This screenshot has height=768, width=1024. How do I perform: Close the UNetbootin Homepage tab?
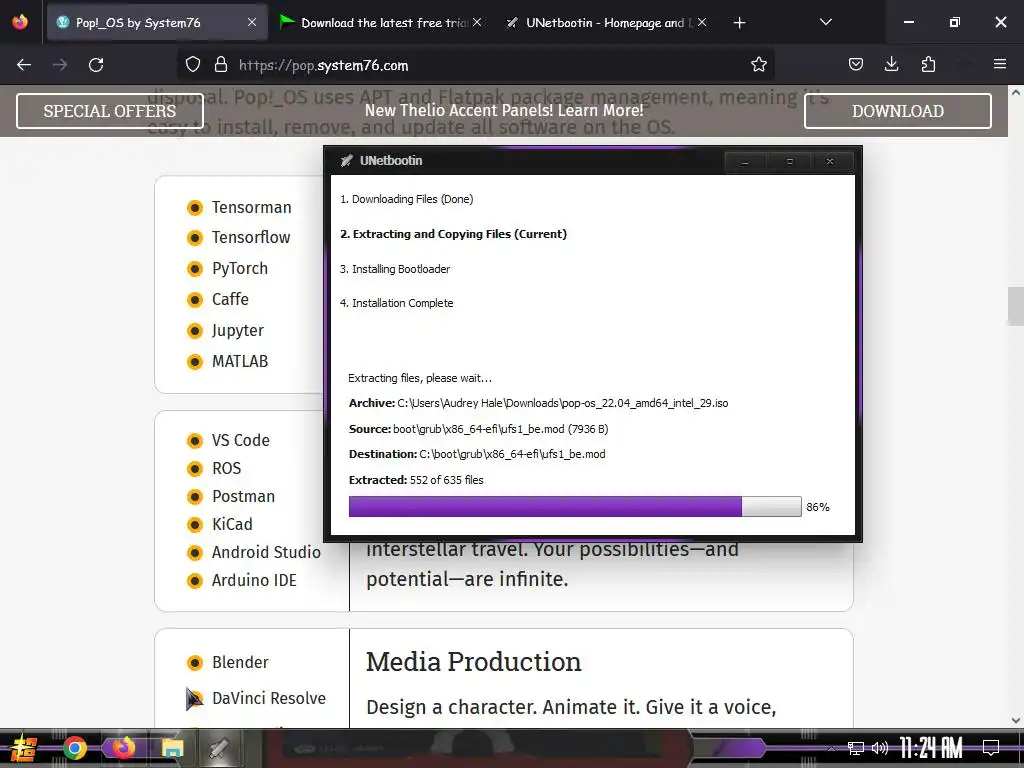701,23
